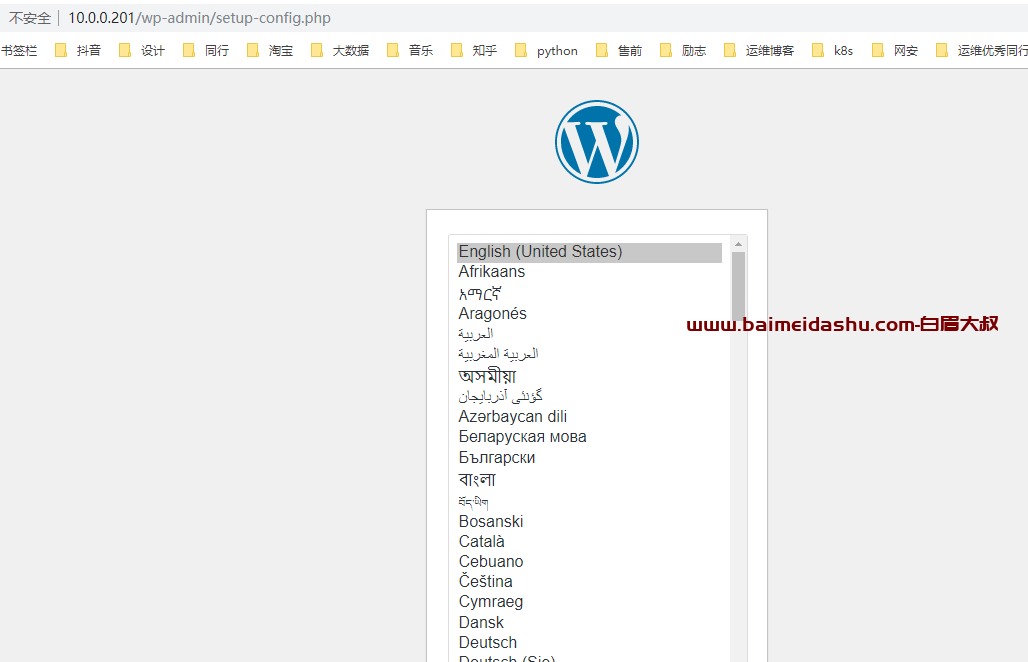Open the 大数据 bookmark folder
Image resolution: width=1028 pixels, height=662 pixels.
coord(340,50)
